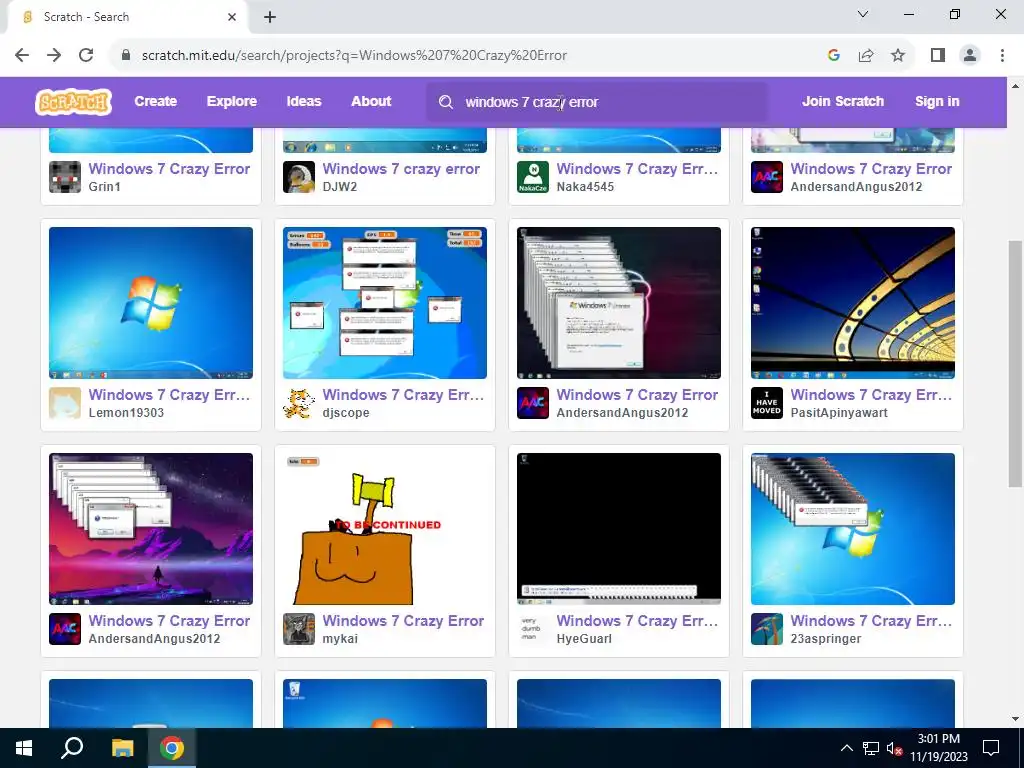The height and width of the screenshot is (768, 1024).
Task: Click the search magnifier icon in Scratch bar
Action: click(x=446, y=102)
